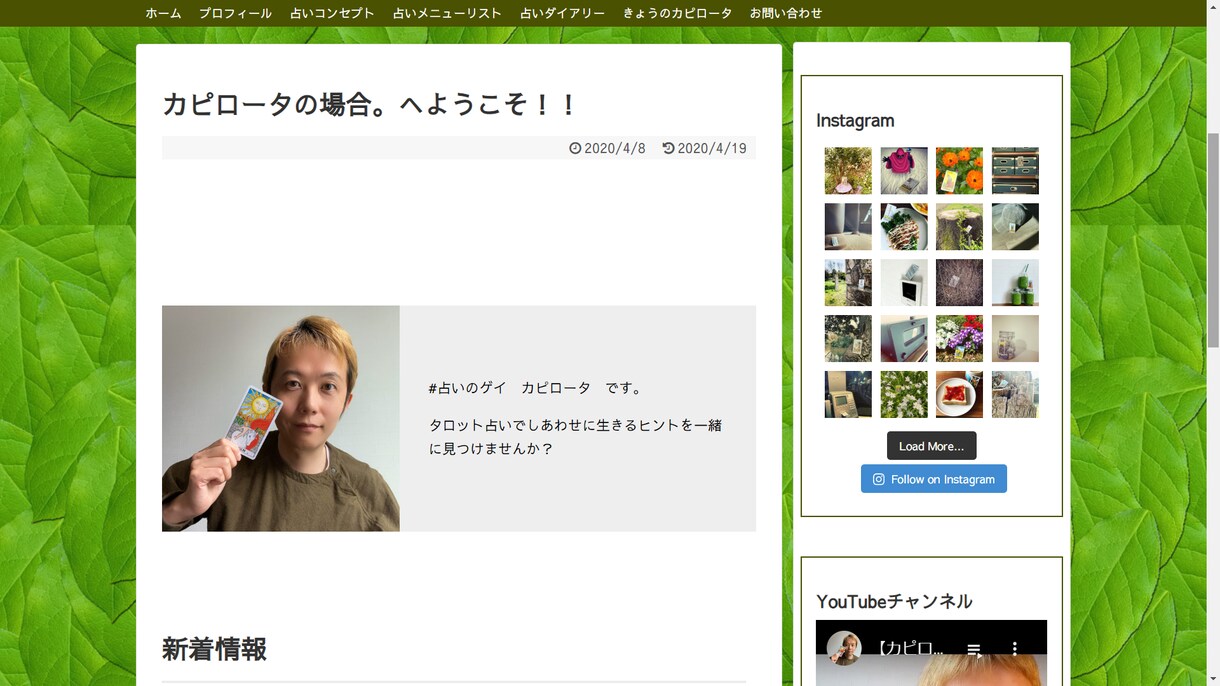Click the page's vertical scrollbar thumb
1220x686 pixels.
click(1214, 240)
